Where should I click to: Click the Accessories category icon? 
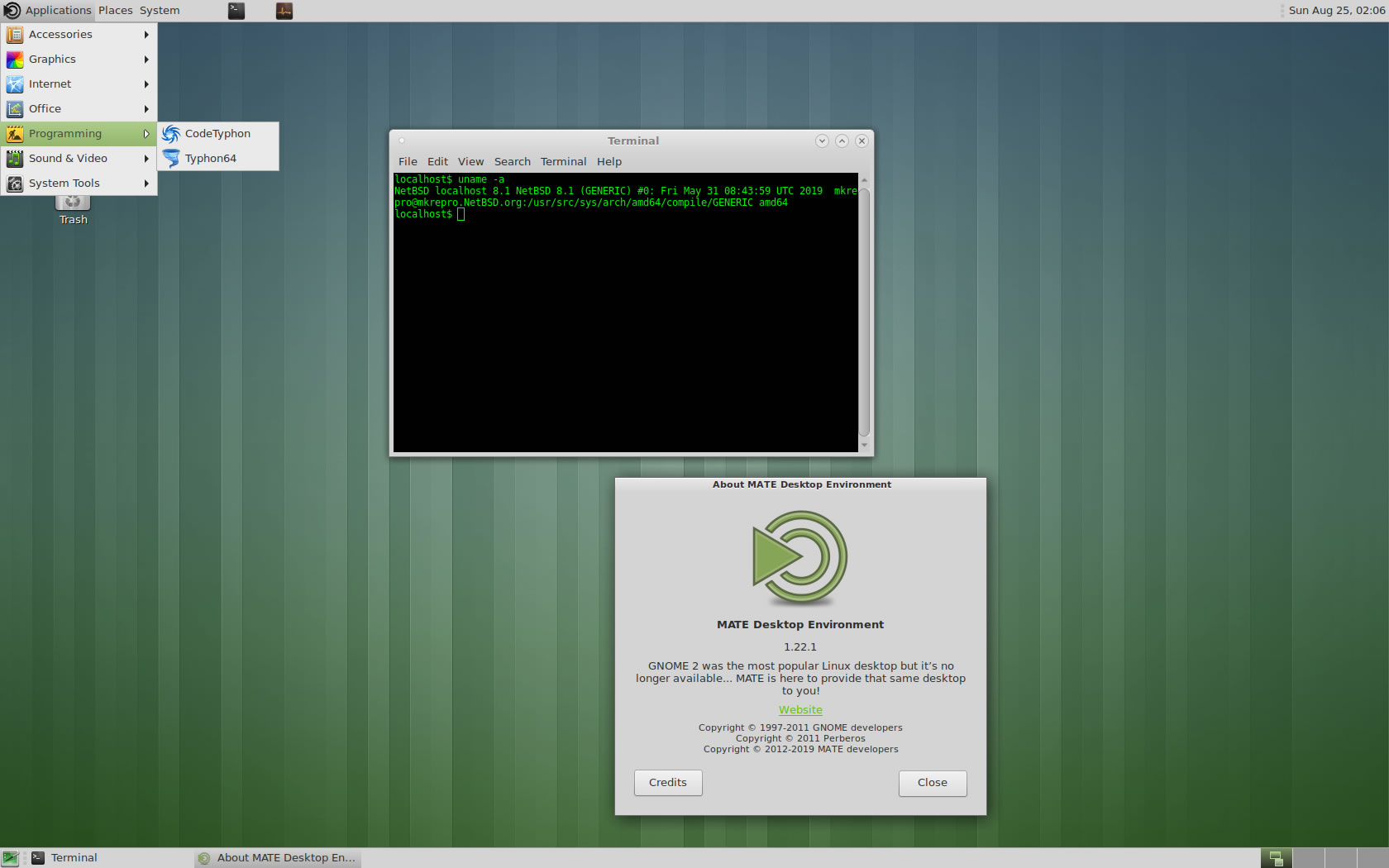pos(15,35)
